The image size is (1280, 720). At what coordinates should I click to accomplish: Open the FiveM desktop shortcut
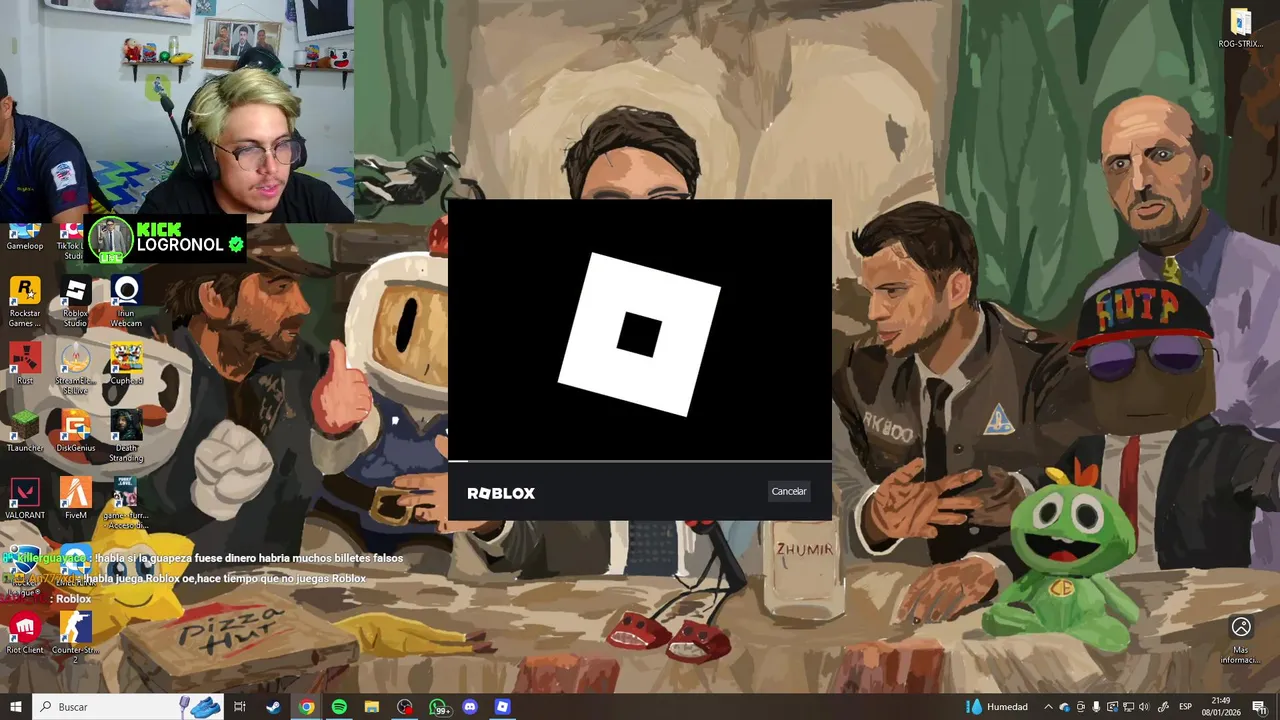[75, 498]
